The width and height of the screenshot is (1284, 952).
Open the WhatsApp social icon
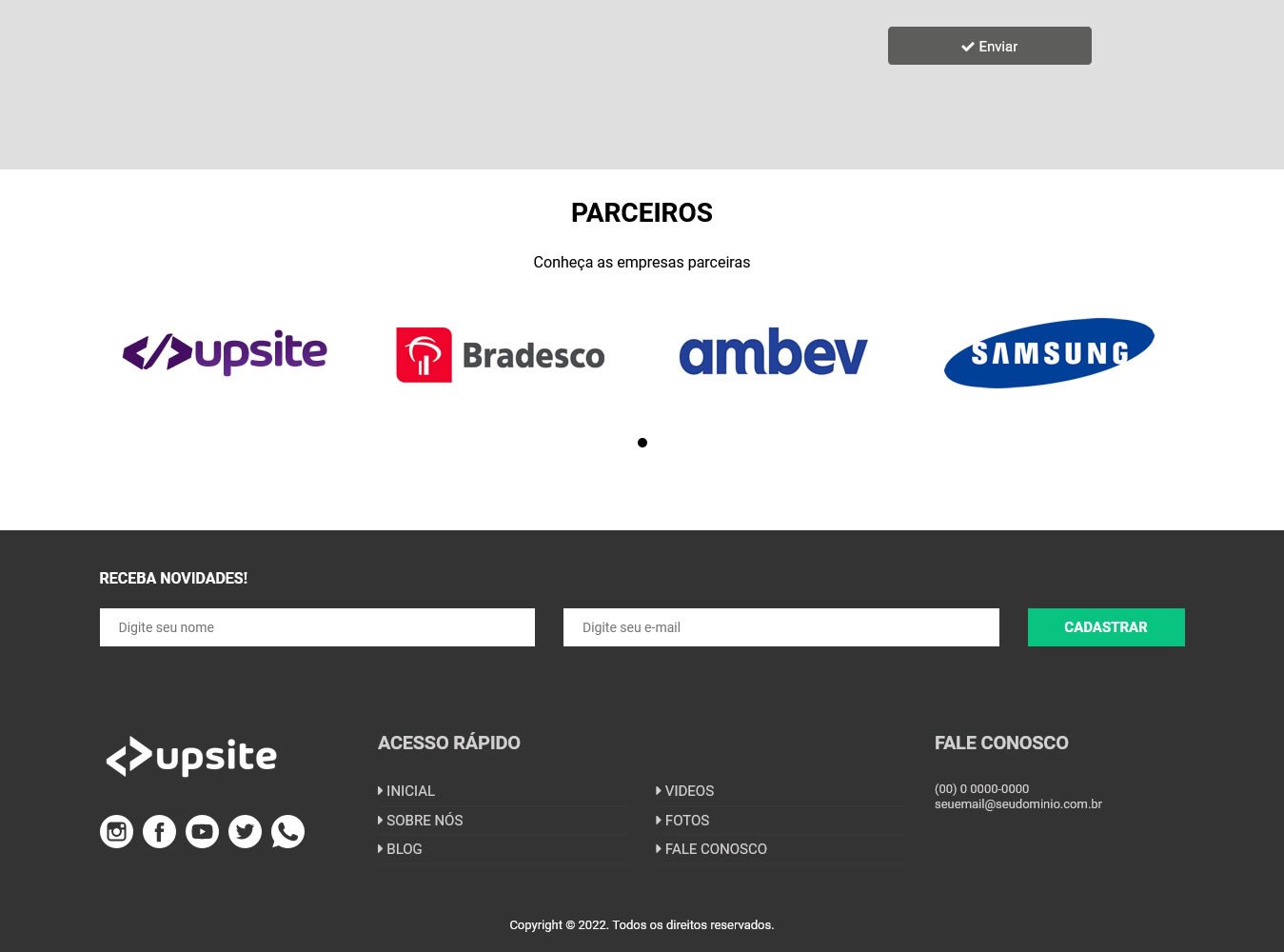pos(287,832)
